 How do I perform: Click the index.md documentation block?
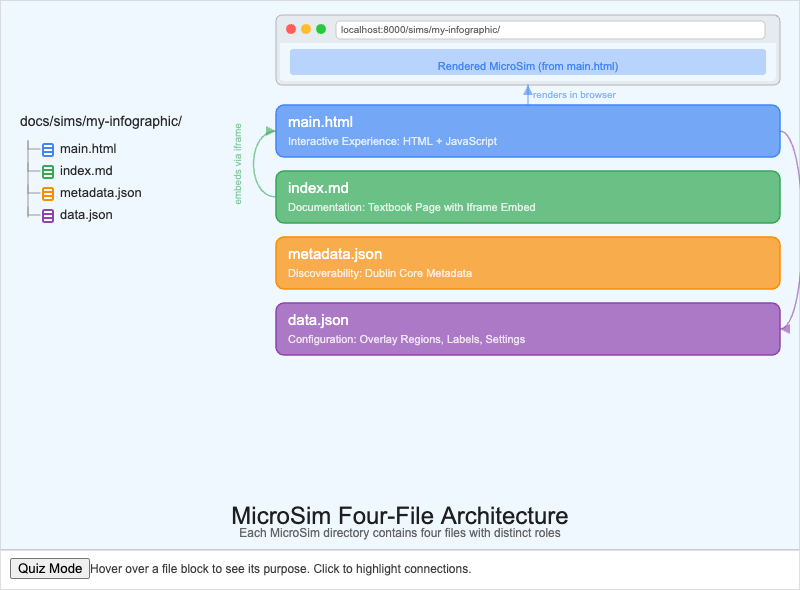[527, 196]
